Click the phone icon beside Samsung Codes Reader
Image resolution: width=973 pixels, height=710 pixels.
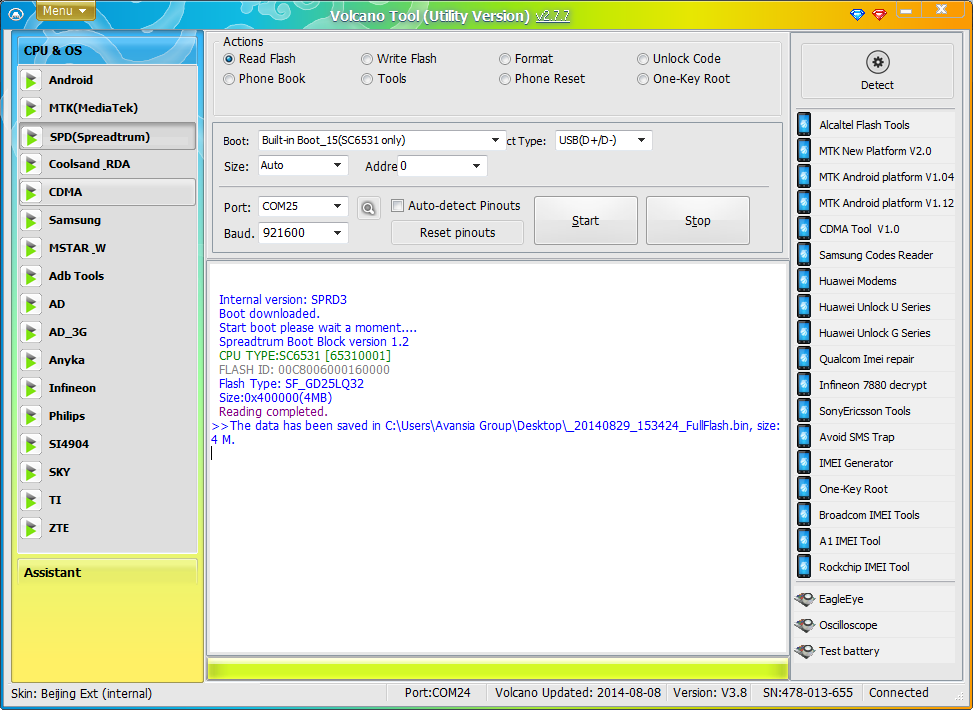click(804, 255)
